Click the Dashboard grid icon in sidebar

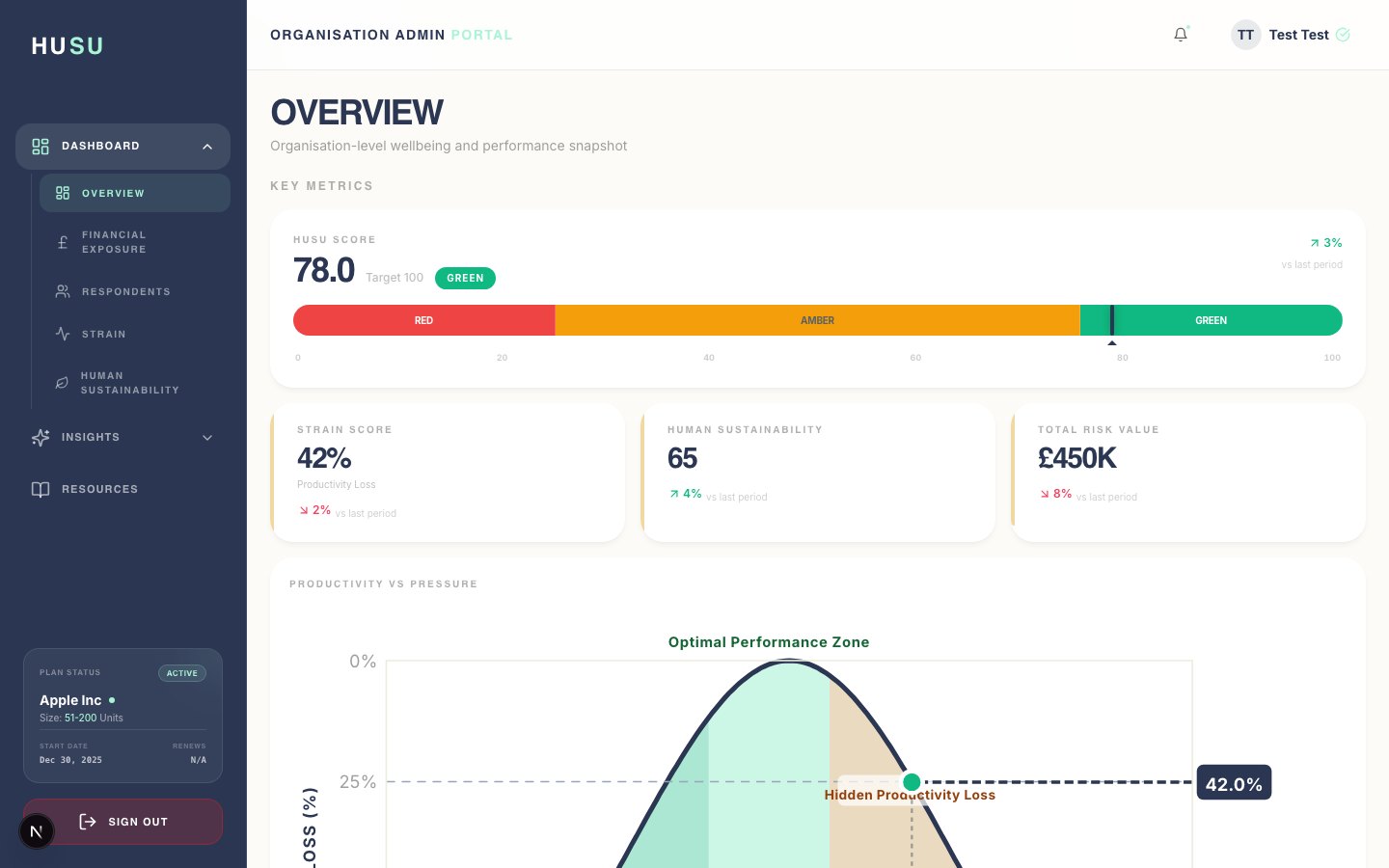40,146
